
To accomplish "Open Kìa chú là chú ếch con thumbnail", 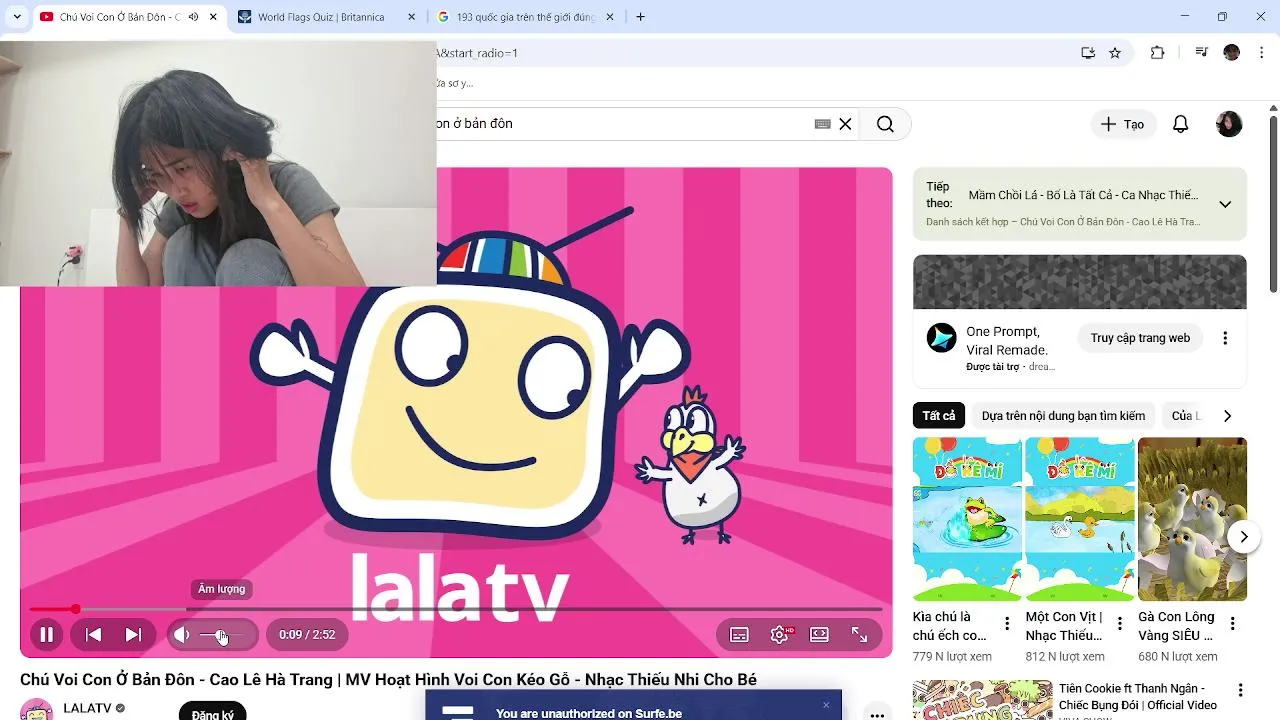I will click(x=967, y=519).
